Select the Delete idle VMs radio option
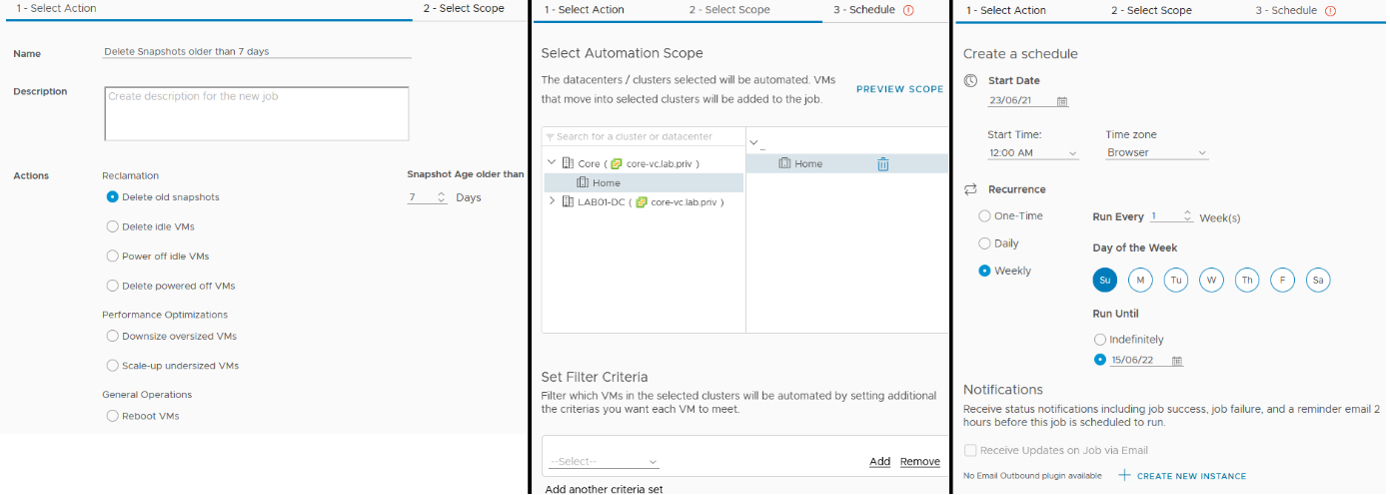Viewport: 1390px width, 495px height. click(112, 227)
